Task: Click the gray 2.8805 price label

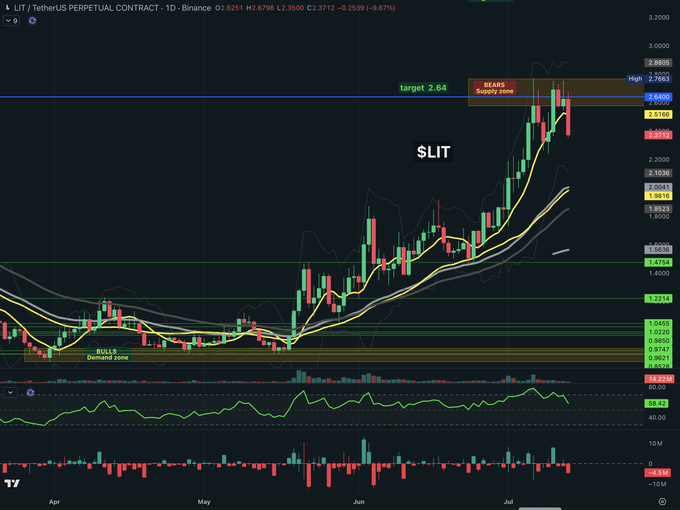Action: coord(658,62)
